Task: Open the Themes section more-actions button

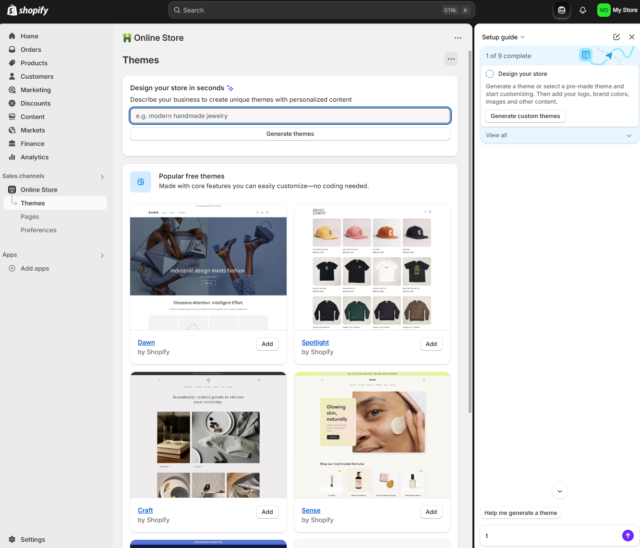Action: 451,59
